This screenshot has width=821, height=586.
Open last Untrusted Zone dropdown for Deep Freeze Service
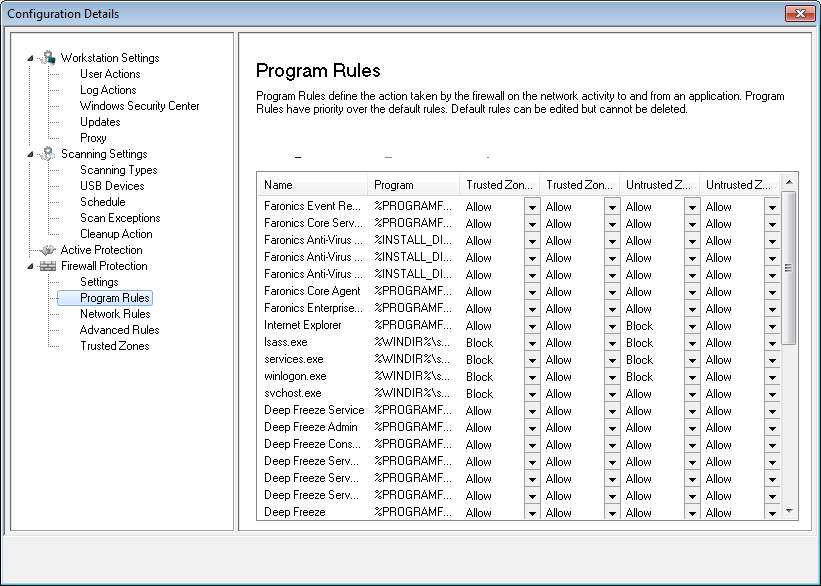click(772, 411)
